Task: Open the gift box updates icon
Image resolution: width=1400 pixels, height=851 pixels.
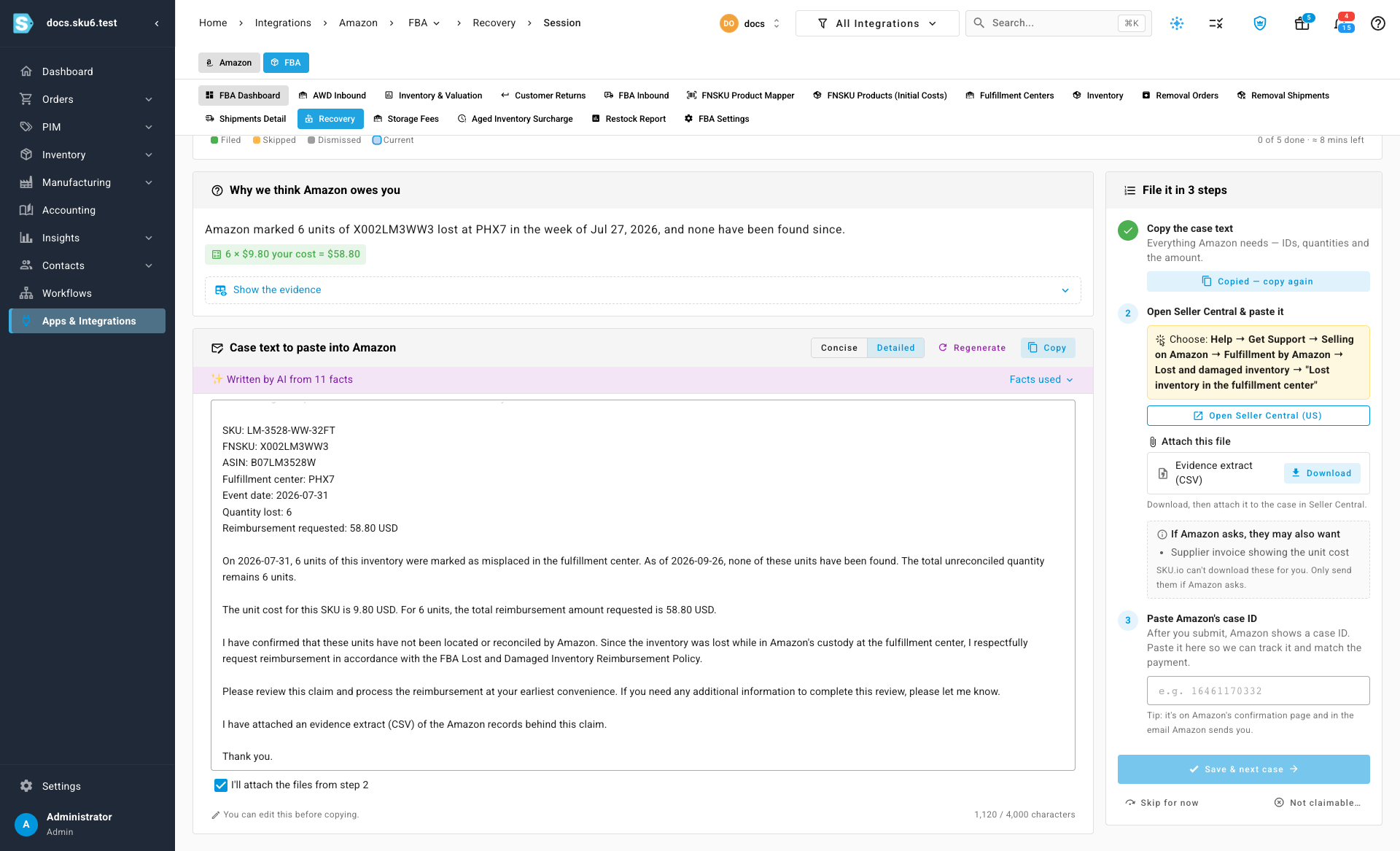Action: click(x=1302, y=23)
